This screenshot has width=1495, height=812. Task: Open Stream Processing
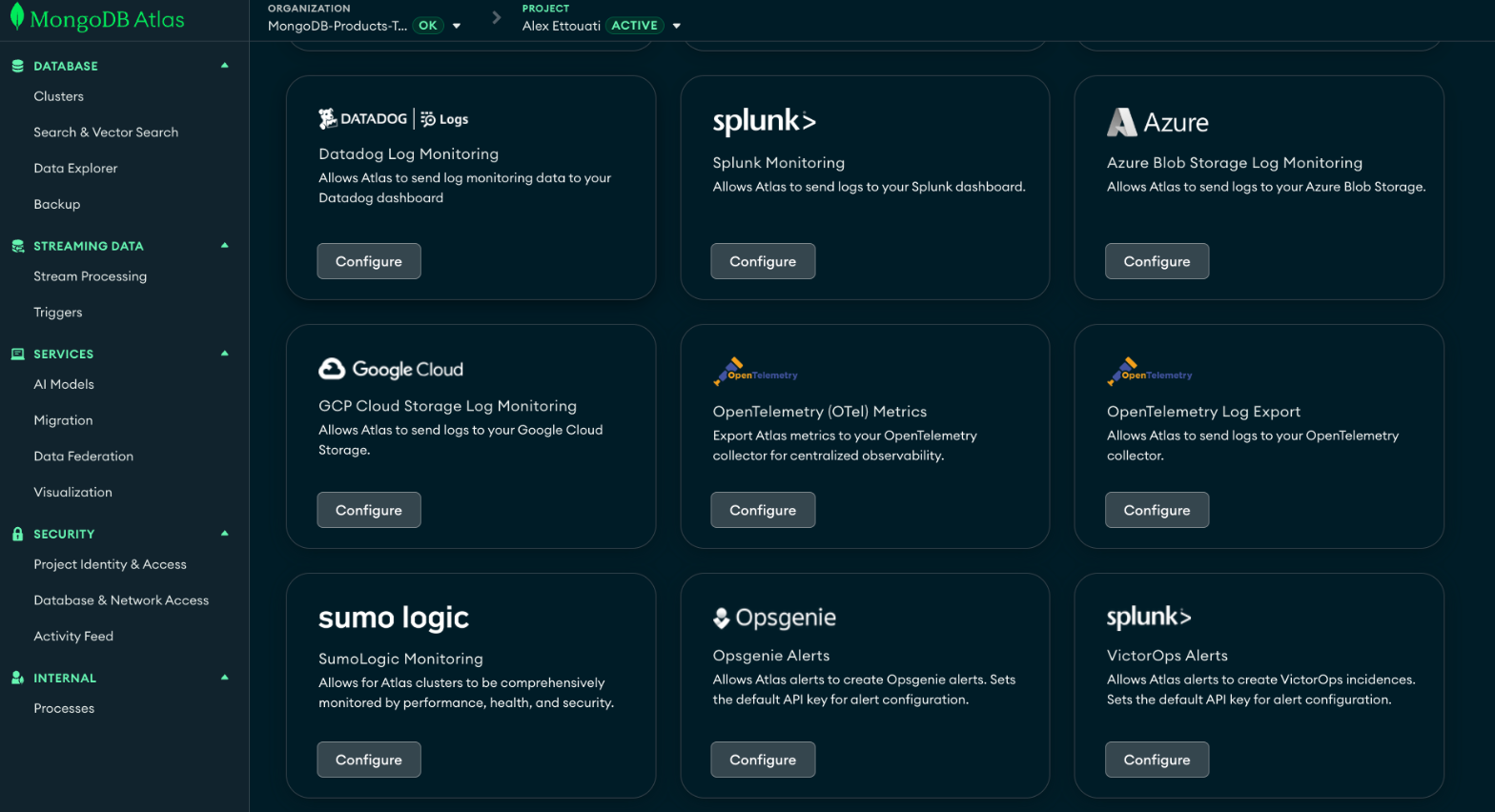pos(91,276)
